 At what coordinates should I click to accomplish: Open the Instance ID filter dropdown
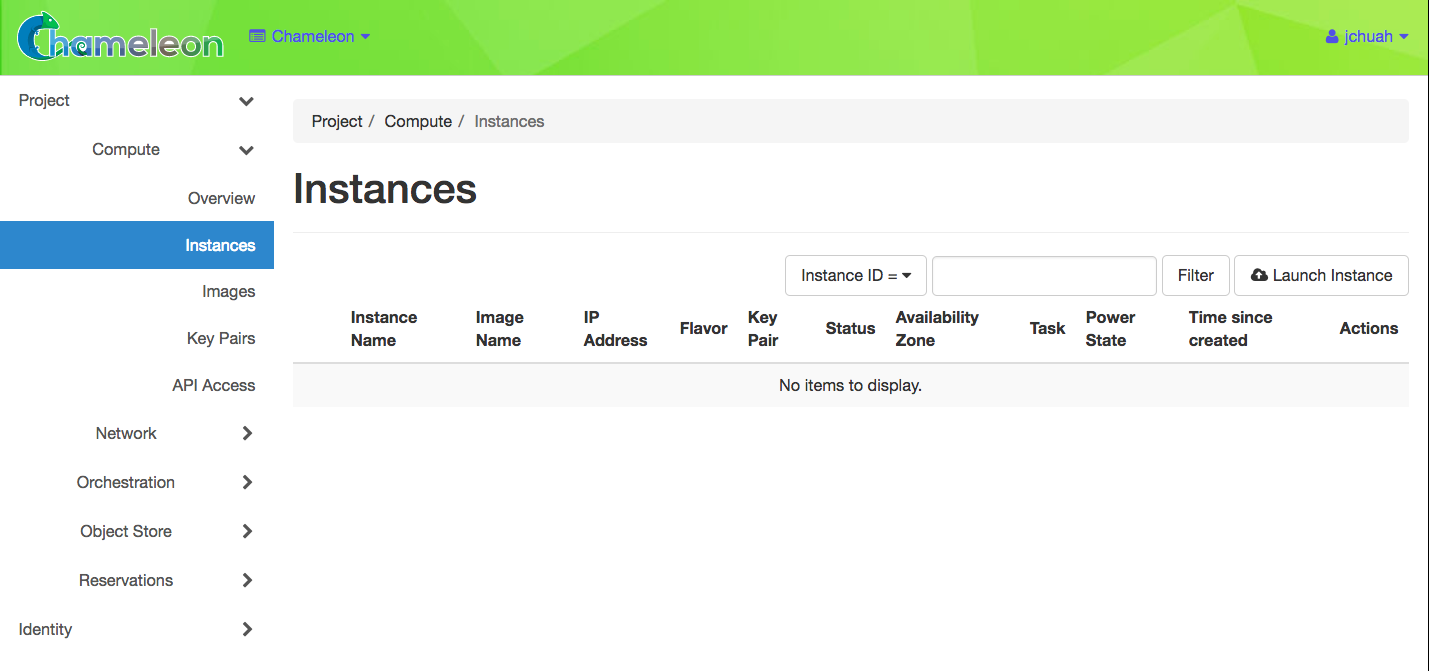tap(856, 275)
